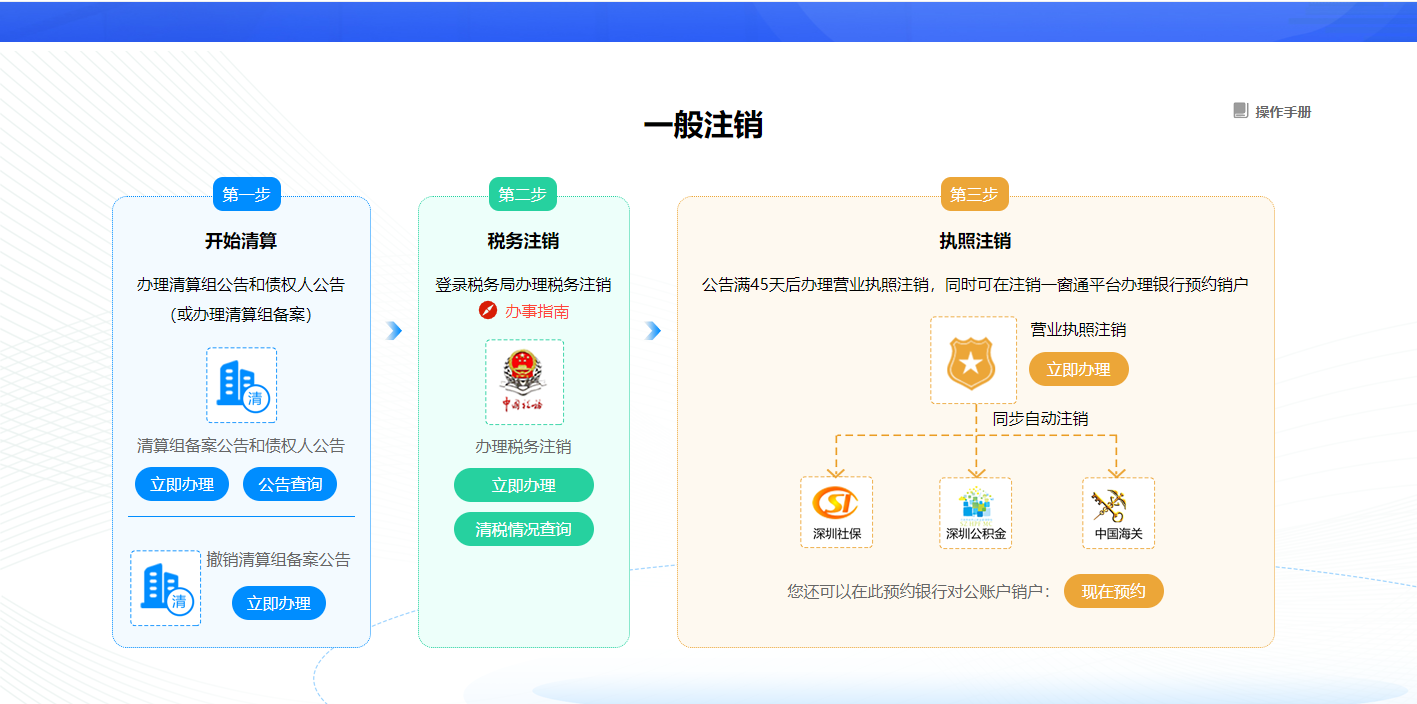Click 现在预约 to book bank account closure
Image resolution: width=1417 pixels, height=704 pixels.
[x=1113, y=591]
